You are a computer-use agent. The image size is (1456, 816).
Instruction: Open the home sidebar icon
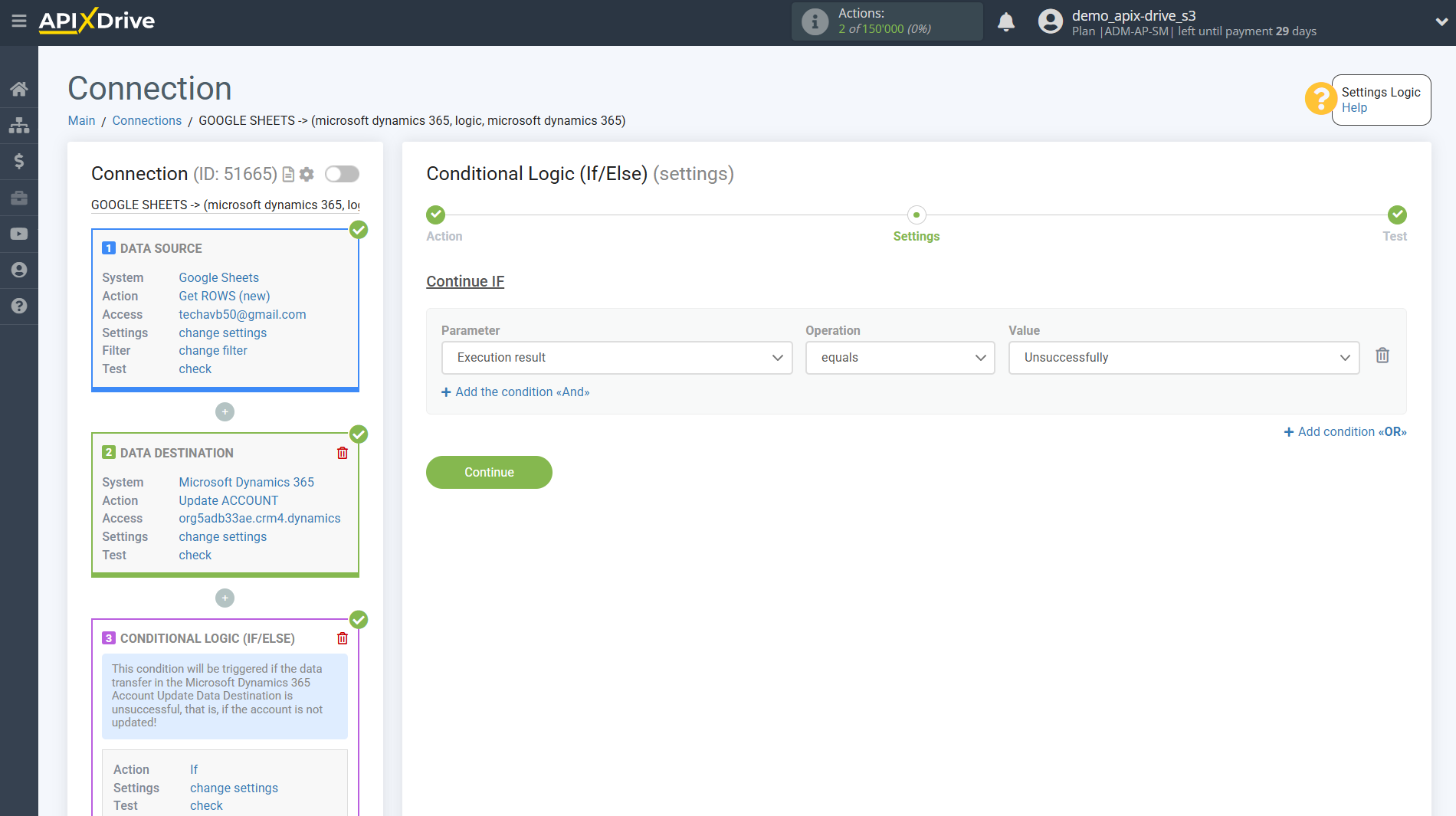click(x=19, y=89)
